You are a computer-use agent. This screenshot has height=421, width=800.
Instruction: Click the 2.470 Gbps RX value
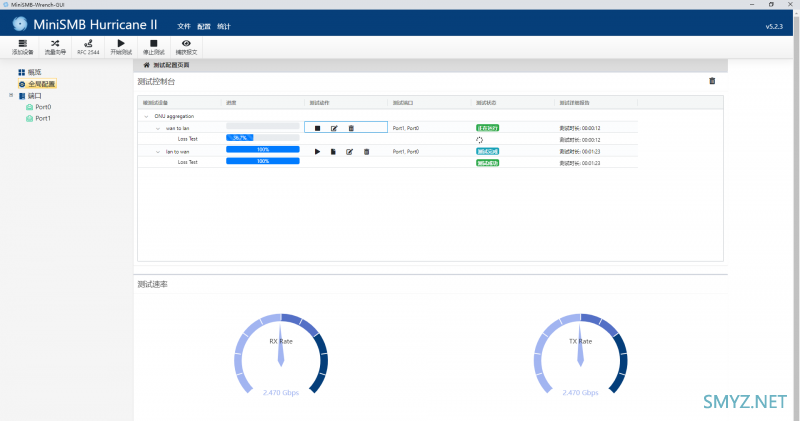[x=281, y=392]
